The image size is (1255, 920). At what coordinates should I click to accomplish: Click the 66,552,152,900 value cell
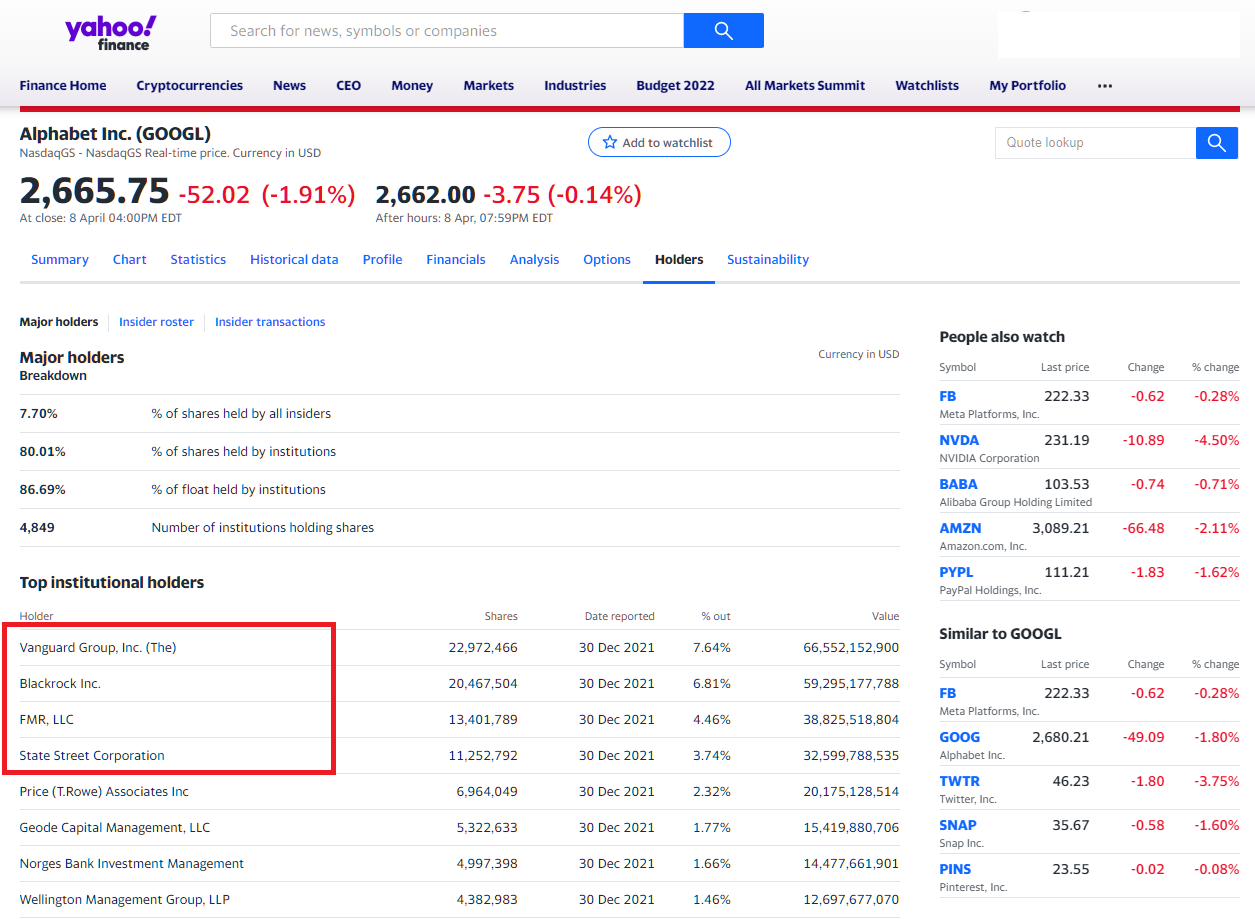[x=851, y=648]
